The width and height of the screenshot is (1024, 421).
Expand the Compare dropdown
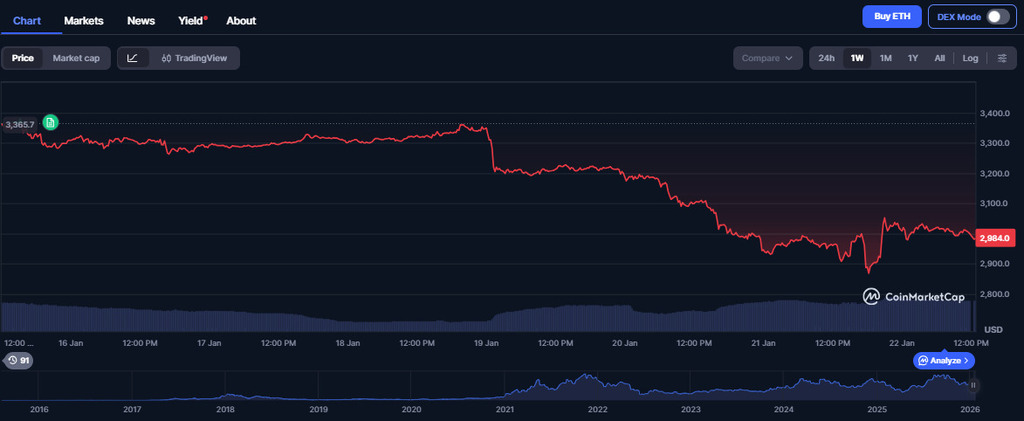pos(768,58)
